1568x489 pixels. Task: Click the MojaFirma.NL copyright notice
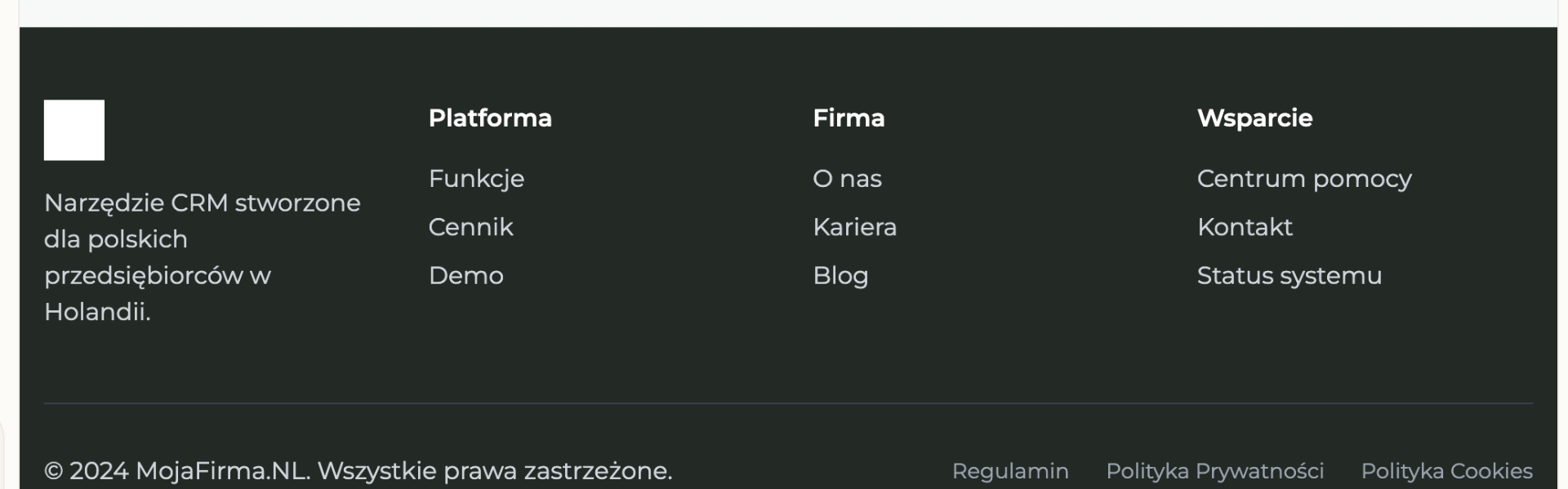[x=358, y=471]
